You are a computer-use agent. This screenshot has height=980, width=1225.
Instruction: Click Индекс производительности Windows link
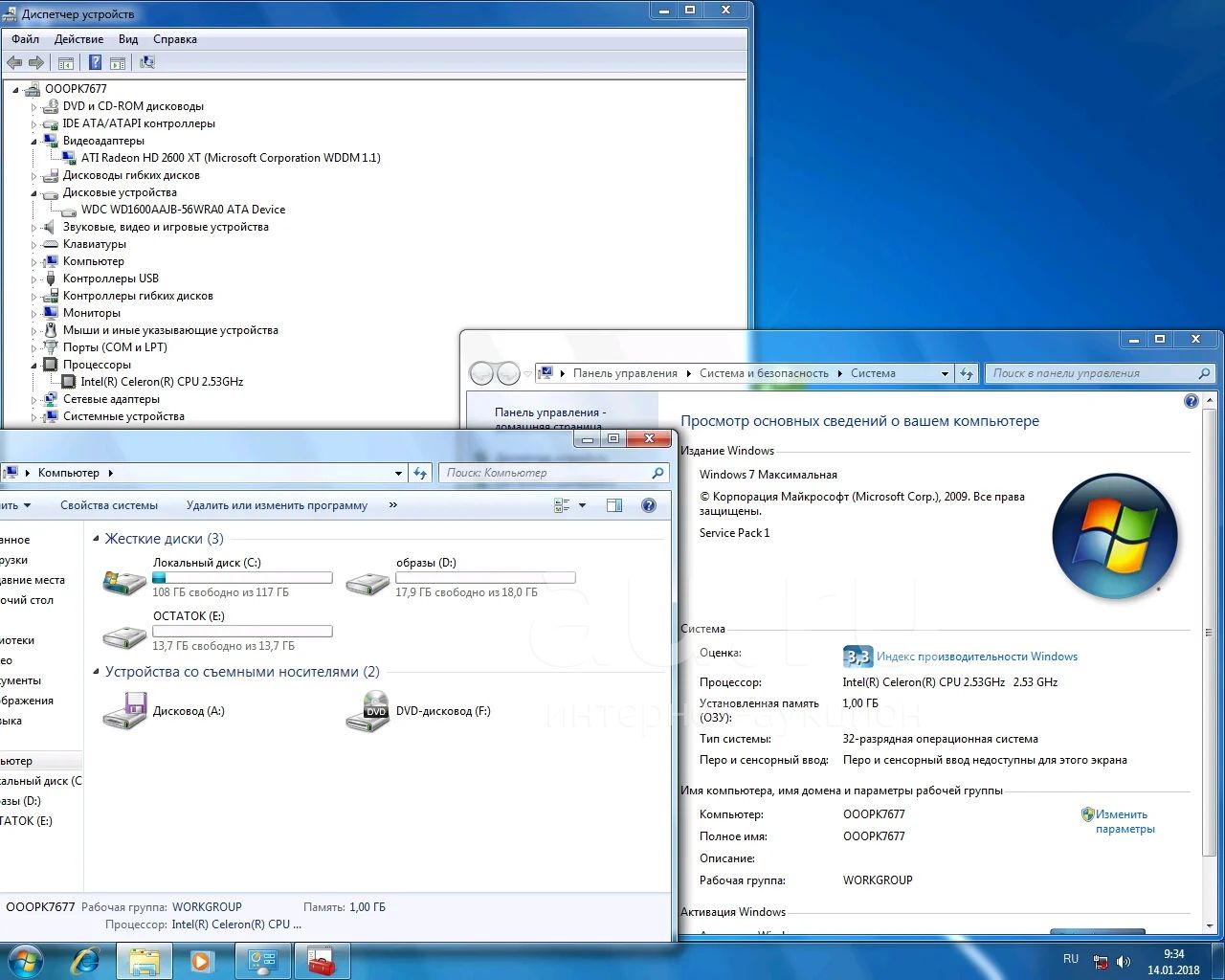[977, 657]
